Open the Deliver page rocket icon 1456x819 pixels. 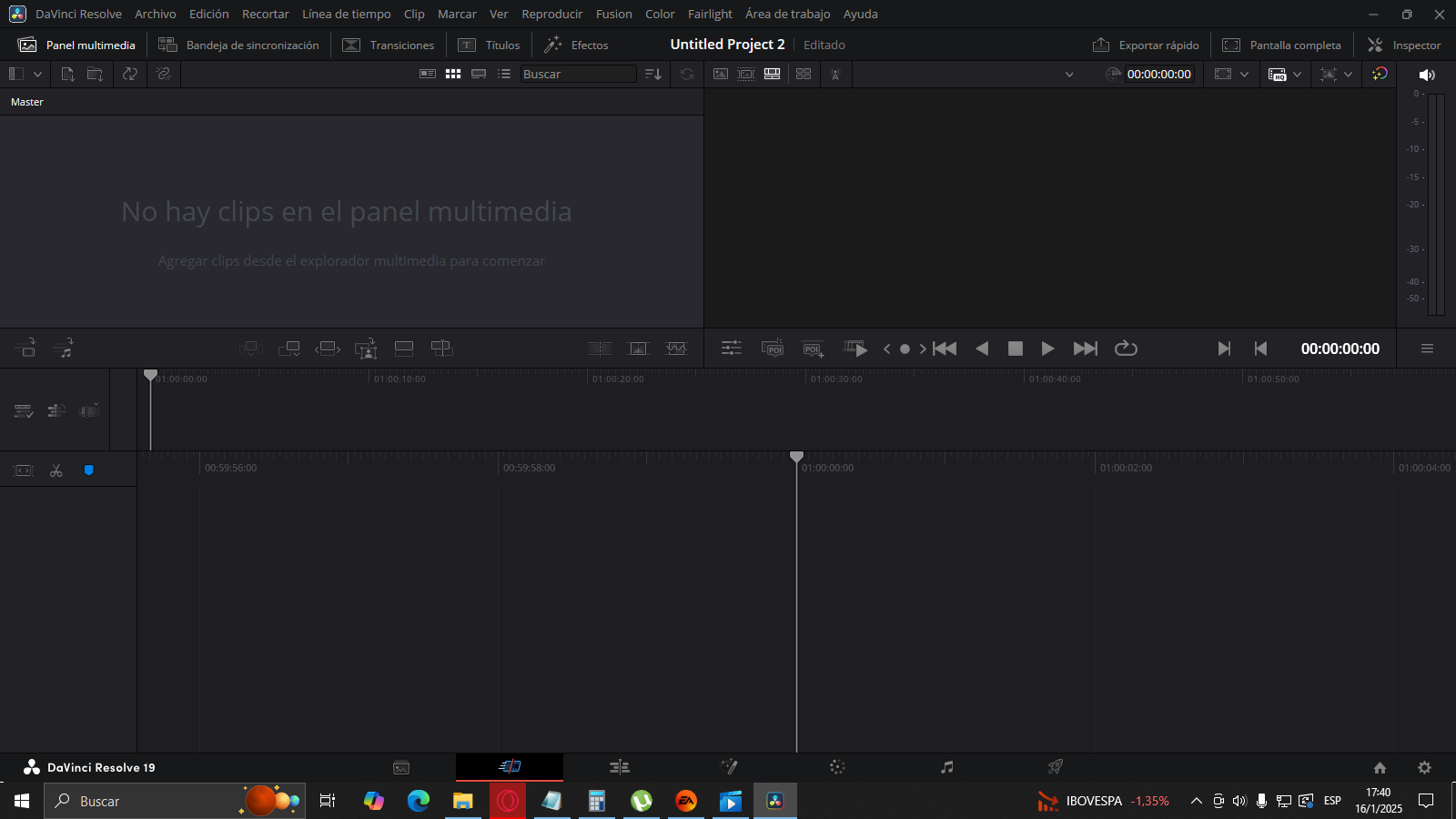[1056, 767]
